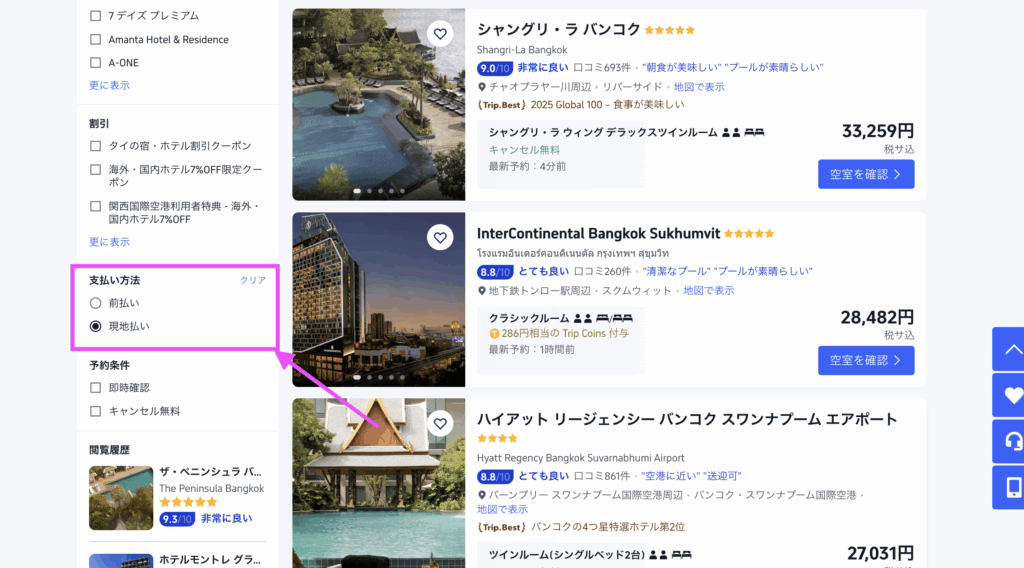Open the ハイアット リージェンシー バンコク hotel title
This screenshot has height=568, width=1024.
(x=687, y=419)
